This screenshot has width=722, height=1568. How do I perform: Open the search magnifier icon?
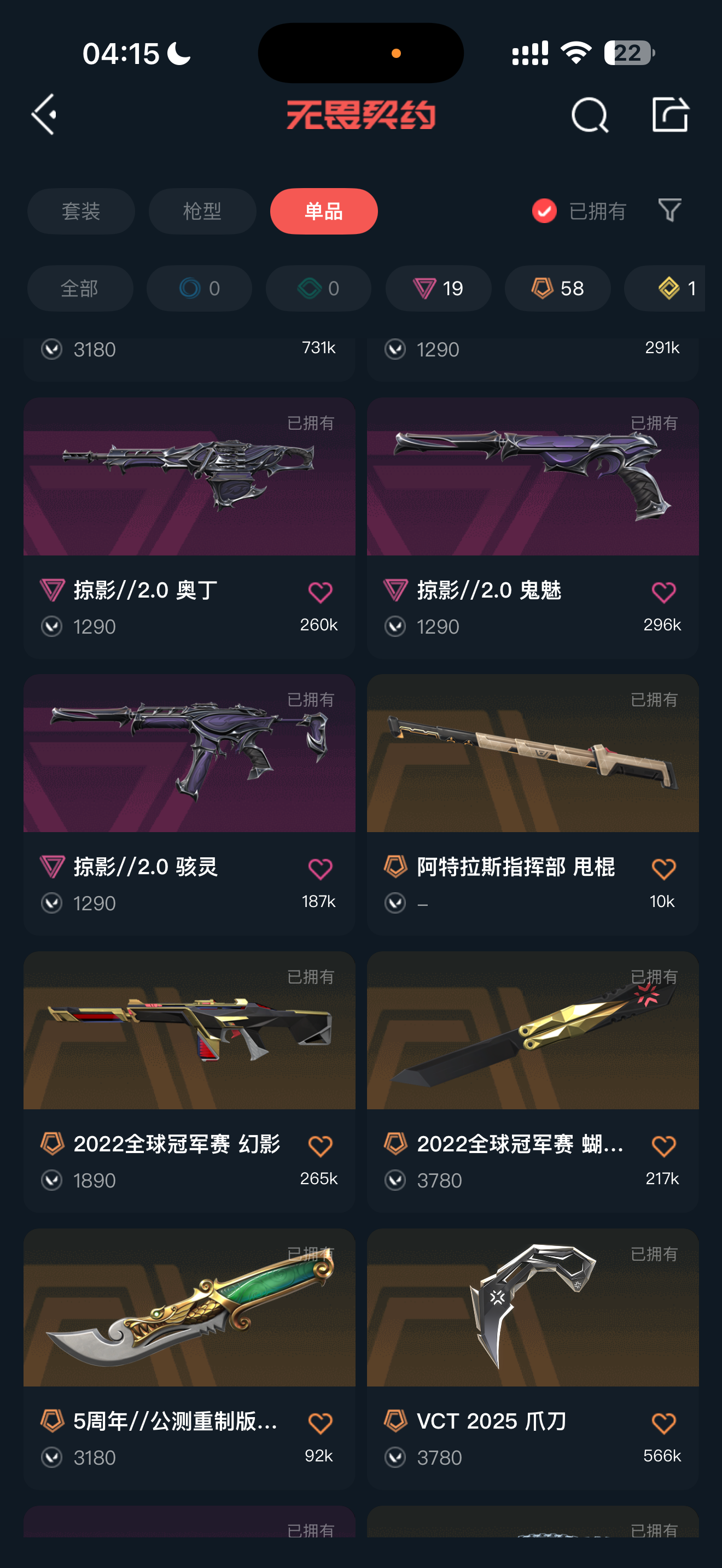[x=589, y=114]
